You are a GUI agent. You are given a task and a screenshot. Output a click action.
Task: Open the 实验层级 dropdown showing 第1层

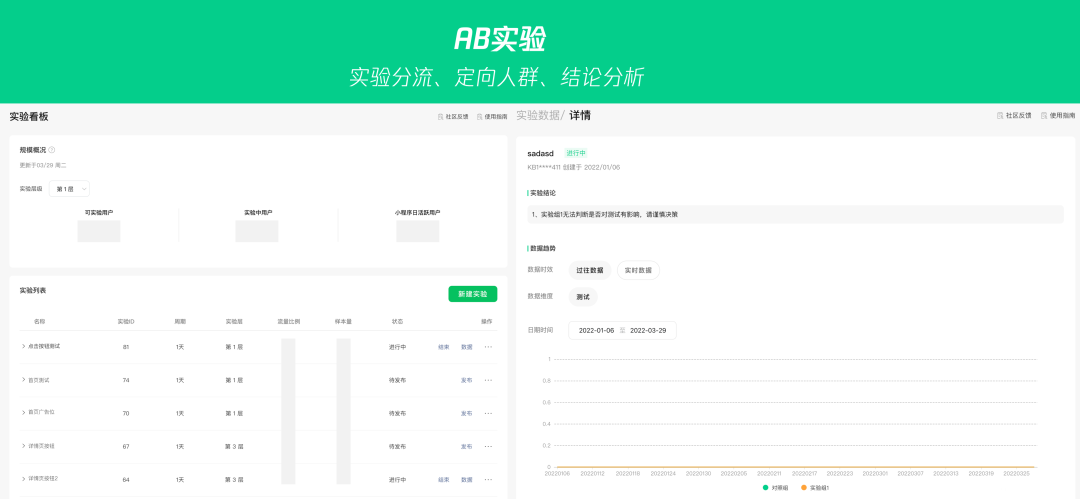pyautogui.click(x=69, y=189)
